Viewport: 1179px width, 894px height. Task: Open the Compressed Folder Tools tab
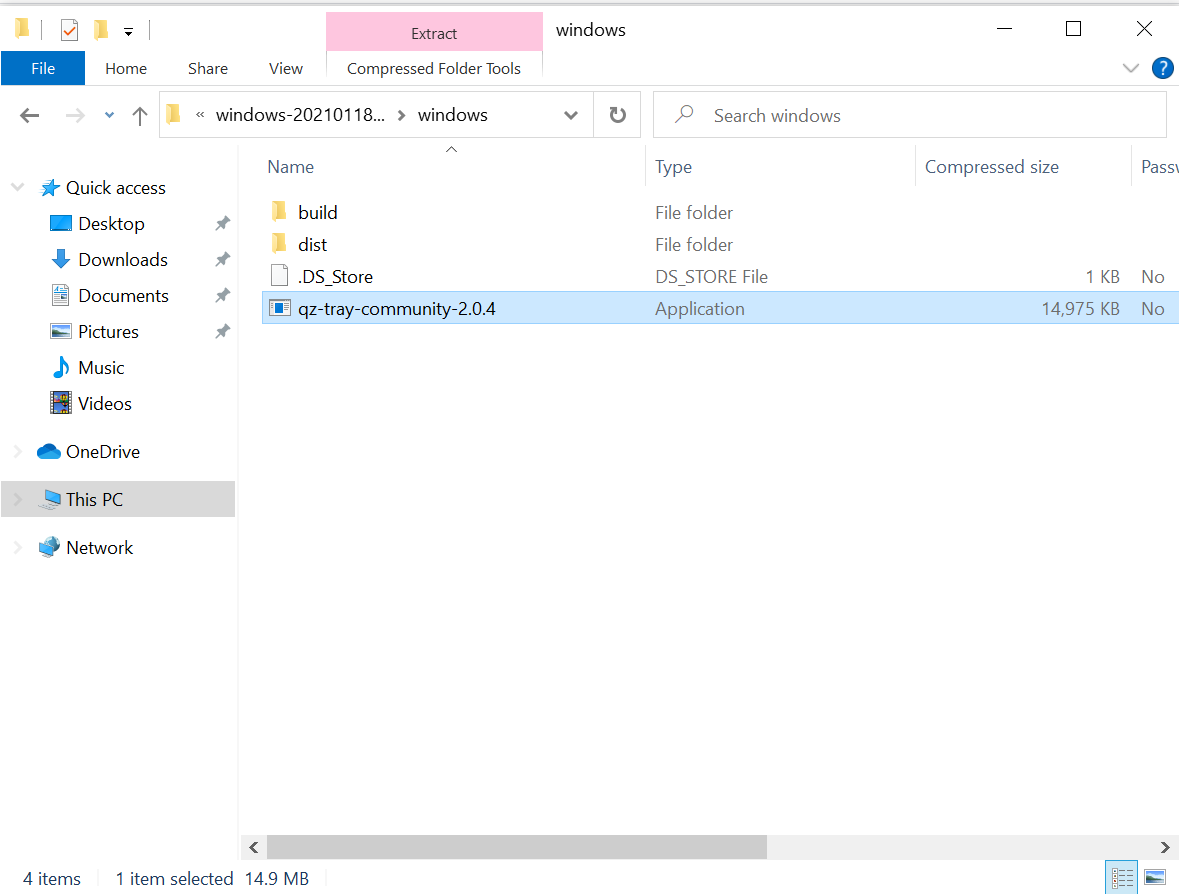click(x=434, y=68)
